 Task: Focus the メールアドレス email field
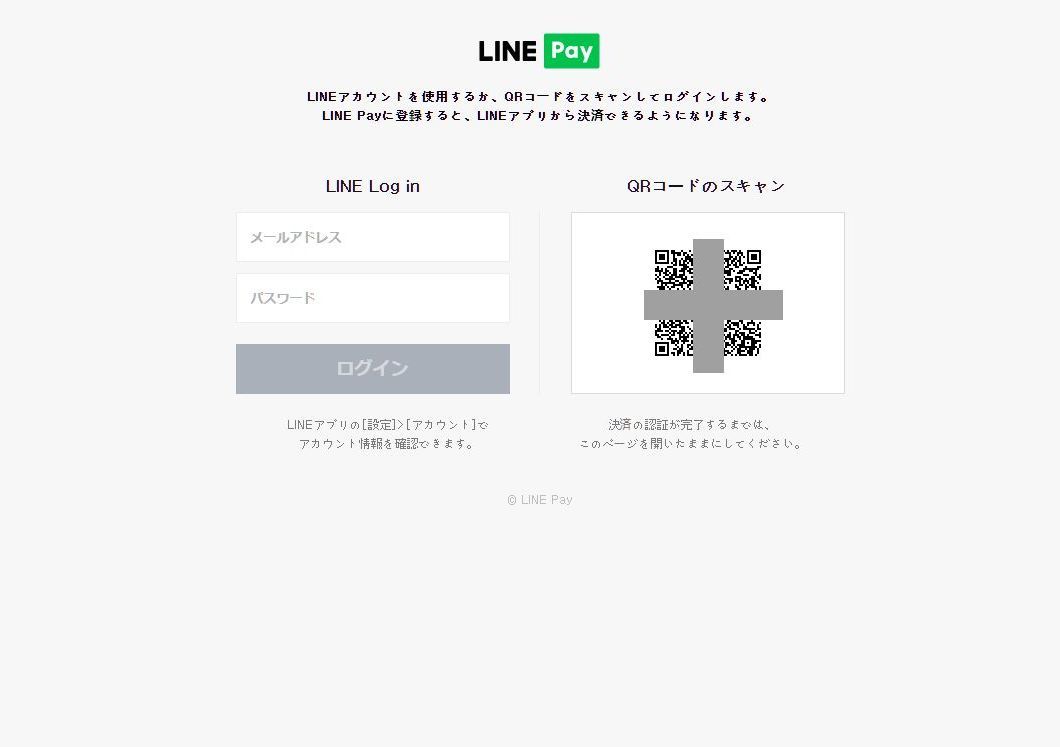372,237
